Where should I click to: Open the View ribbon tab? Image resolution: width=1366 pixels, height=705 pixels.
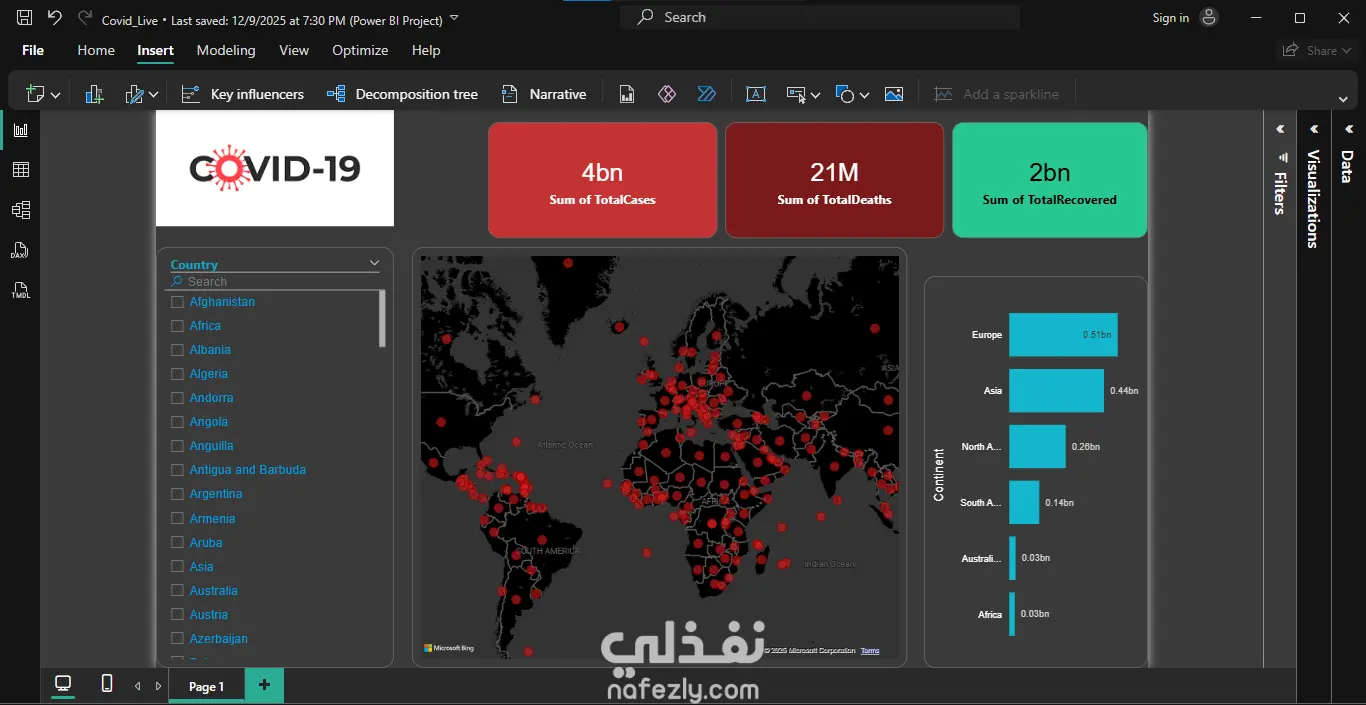click(x=294, y=50)
